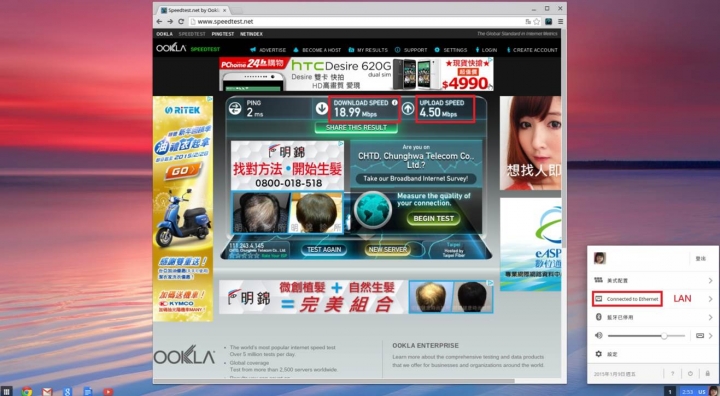Click the date text in the tray panel
Screen dimensions: 720x396
614,374
